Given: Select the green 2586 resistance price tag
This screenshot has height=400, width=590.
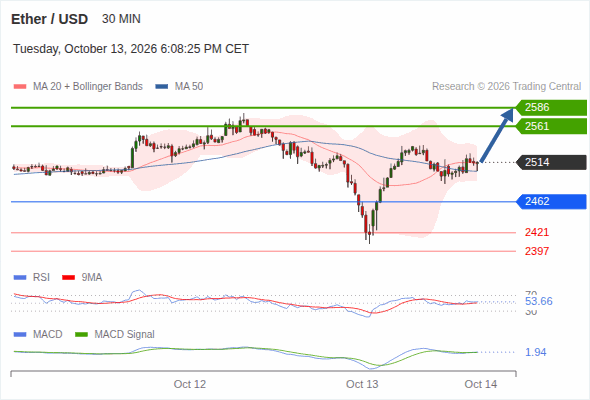Looking at the screenshot, I should [x=551, y=108].
